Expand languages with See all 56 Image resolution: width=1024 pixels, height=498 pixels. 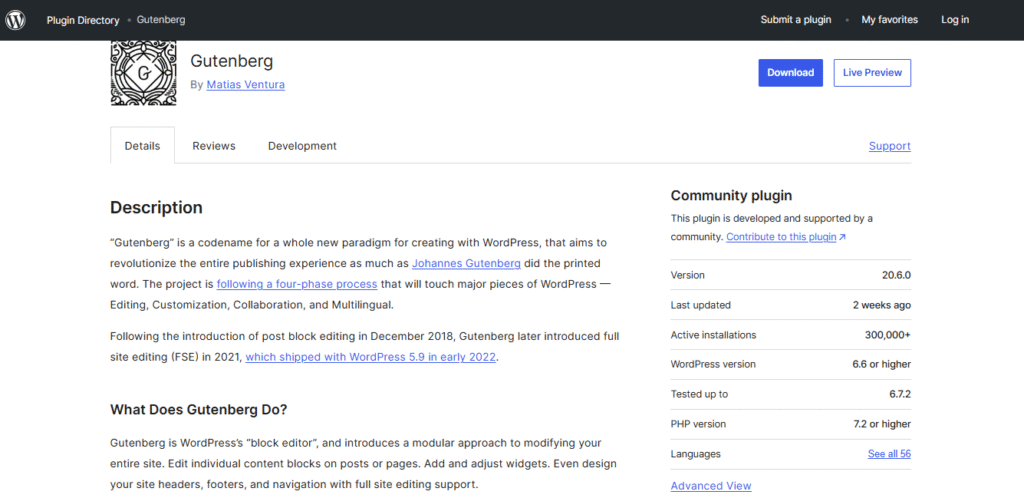889,454
